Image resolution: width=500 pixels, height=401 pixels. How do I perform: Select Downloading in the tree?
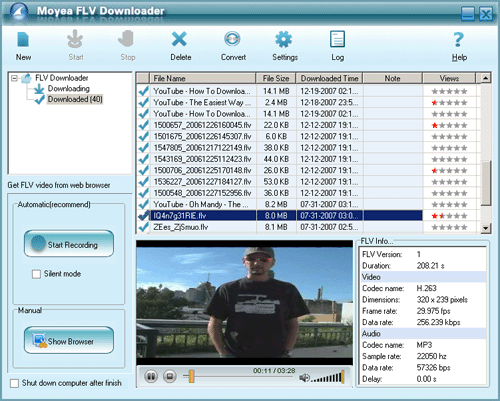point(69,89)
